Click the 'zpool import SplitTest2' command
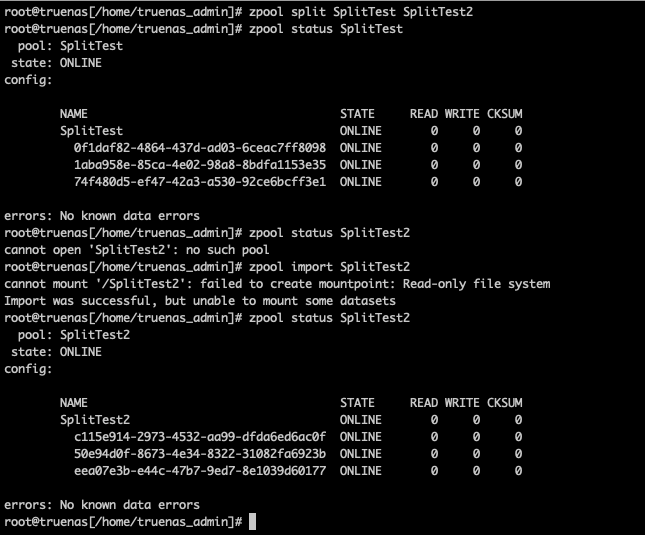 click(329, 267)
